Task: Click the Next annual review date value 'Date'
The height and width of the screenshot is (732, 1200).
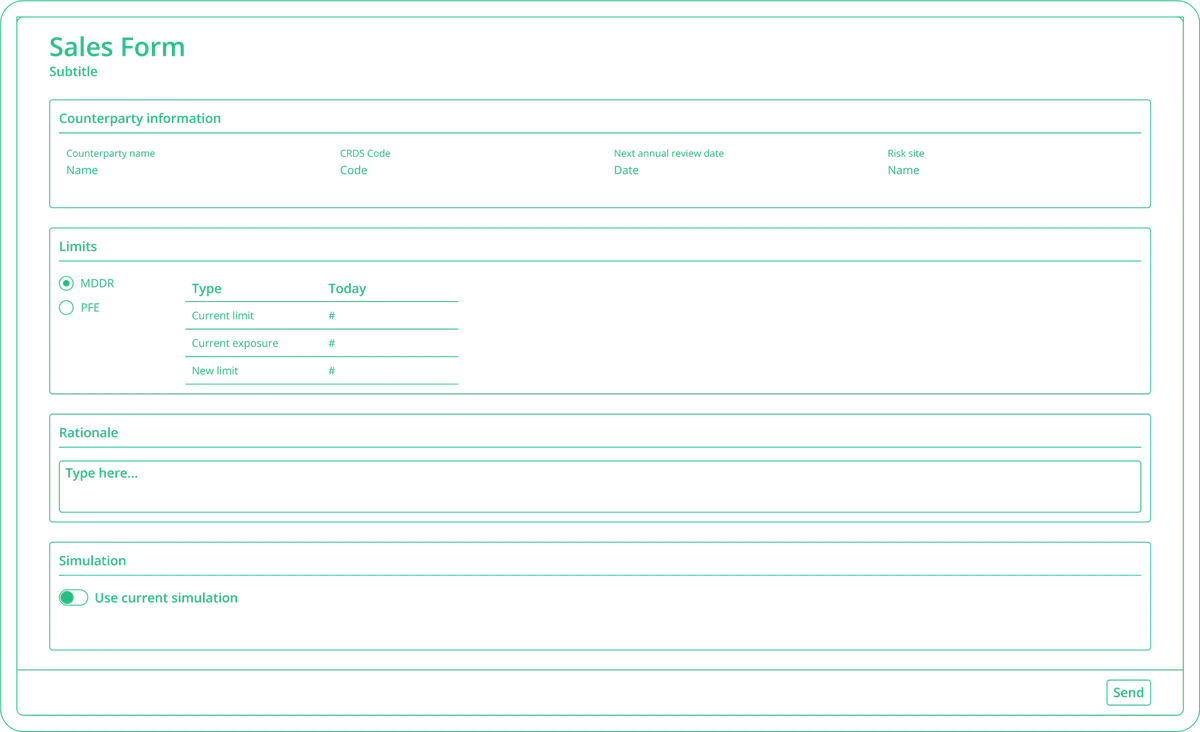Action: (626, 170)
